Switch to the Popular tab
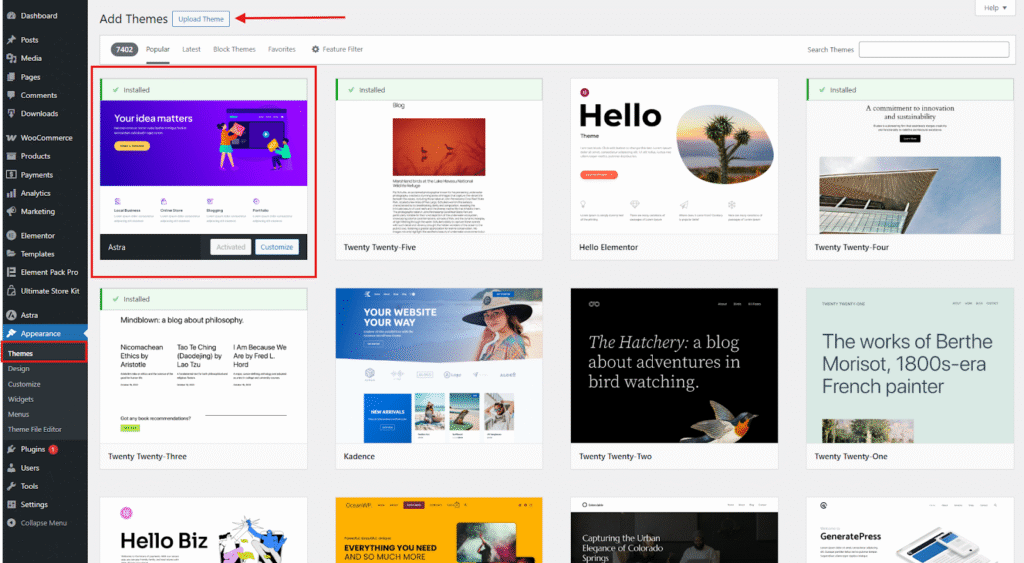Image resolution: width=1024 pixels, height=563 pixels. click(157, 50)
